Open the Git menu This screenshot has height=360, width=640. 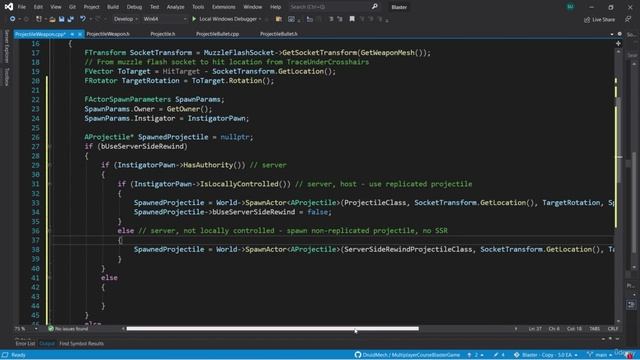(x=72, y=7)
